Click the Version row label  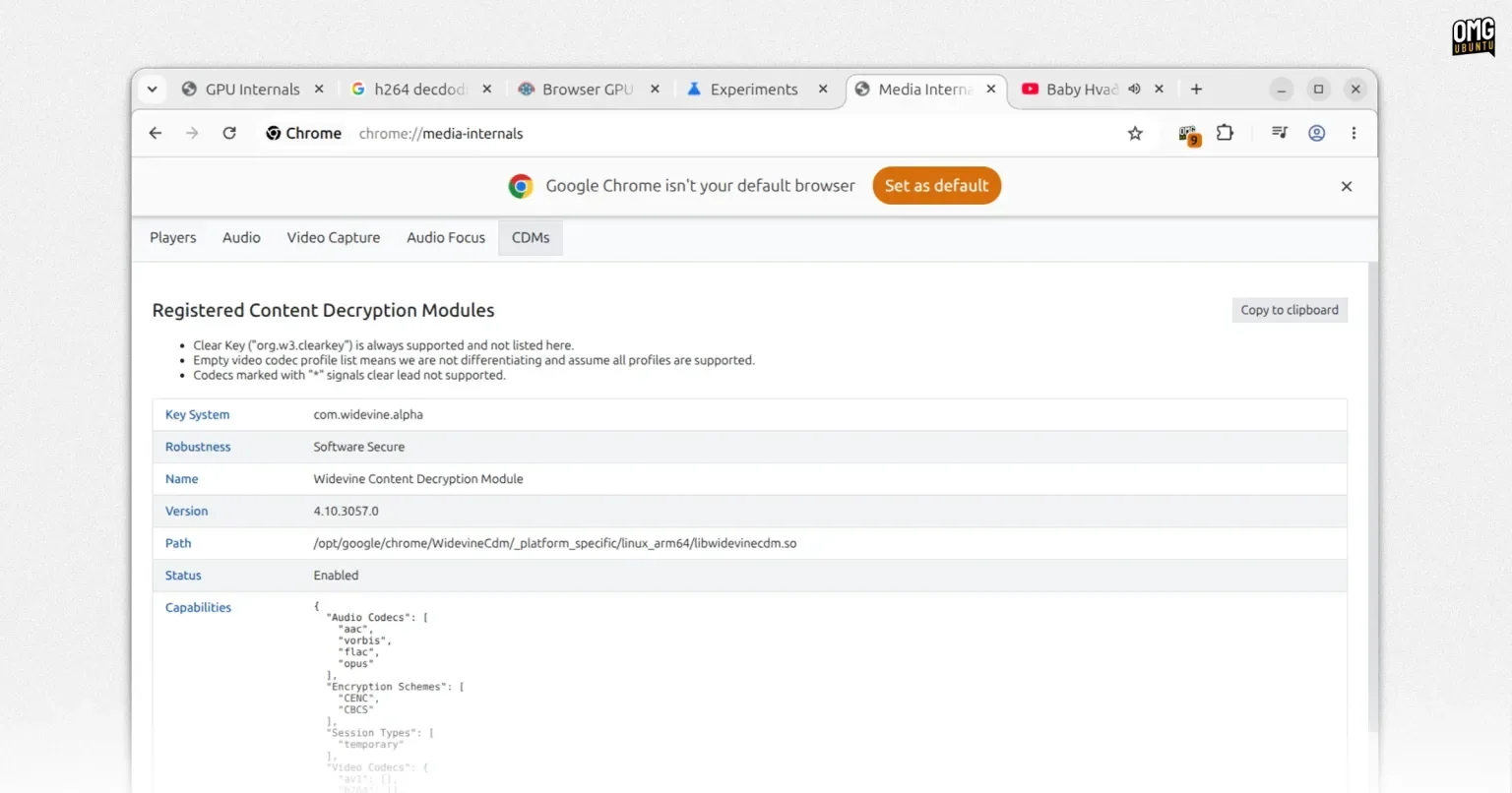186,511
